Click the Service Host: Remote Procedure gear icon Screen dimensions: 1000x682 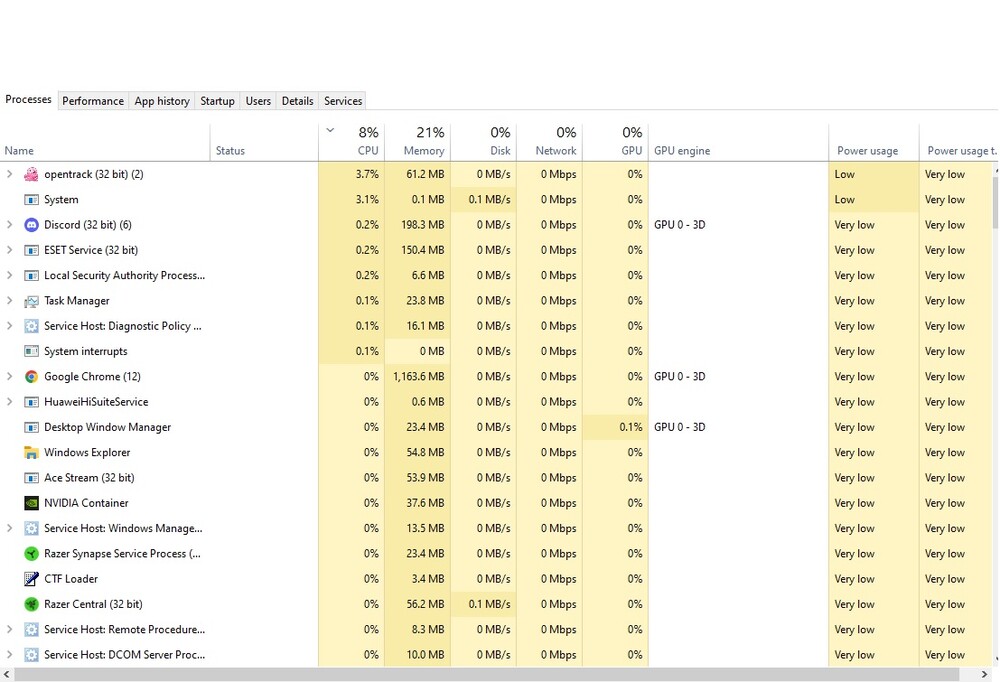(31, 630)
